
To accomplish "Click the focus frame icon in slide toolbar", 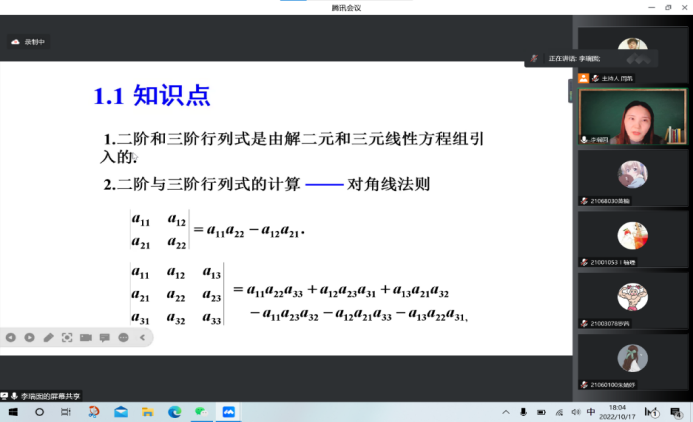I will (x=67, y=338).
